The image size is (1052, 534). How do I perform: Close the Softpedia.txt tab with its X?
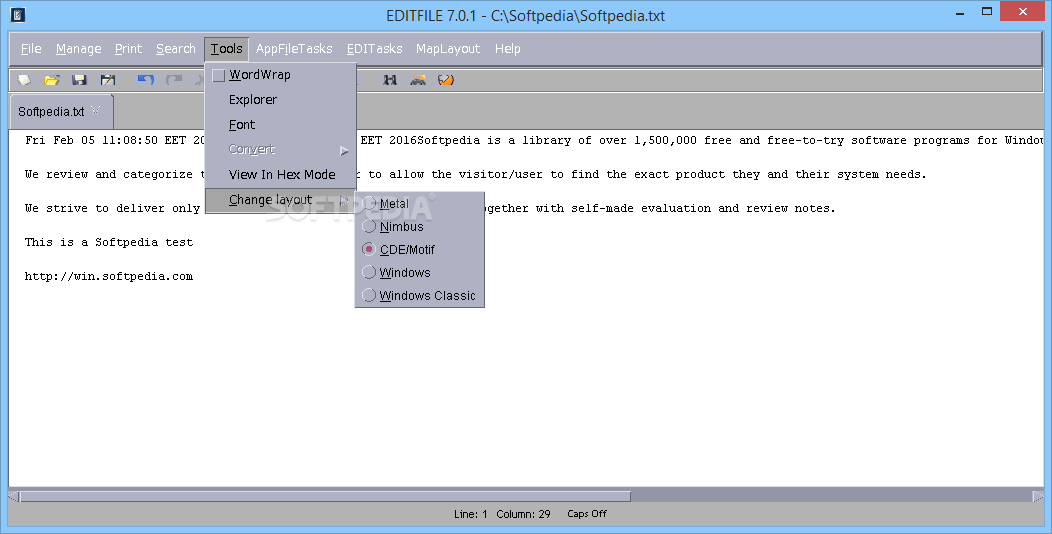pyautogui.click(x=96, y=111)
